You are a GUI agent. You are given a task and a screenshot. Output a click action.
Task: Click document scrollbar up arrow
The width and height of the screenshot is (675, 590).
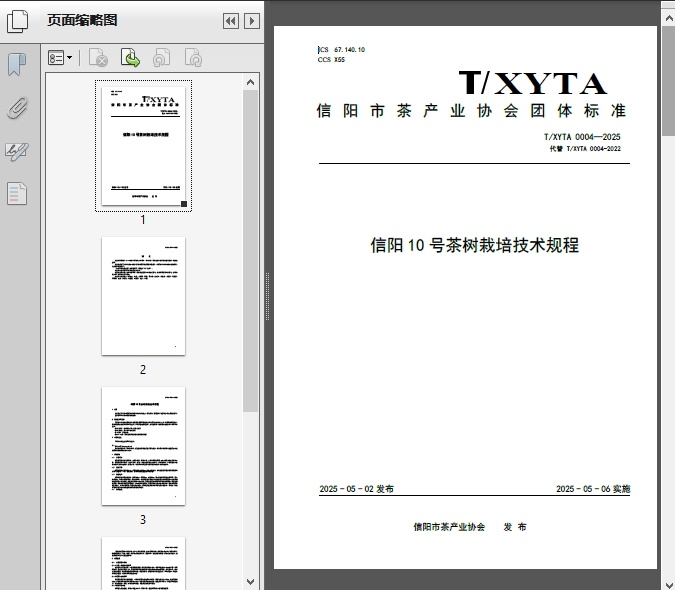click(667, 7)
